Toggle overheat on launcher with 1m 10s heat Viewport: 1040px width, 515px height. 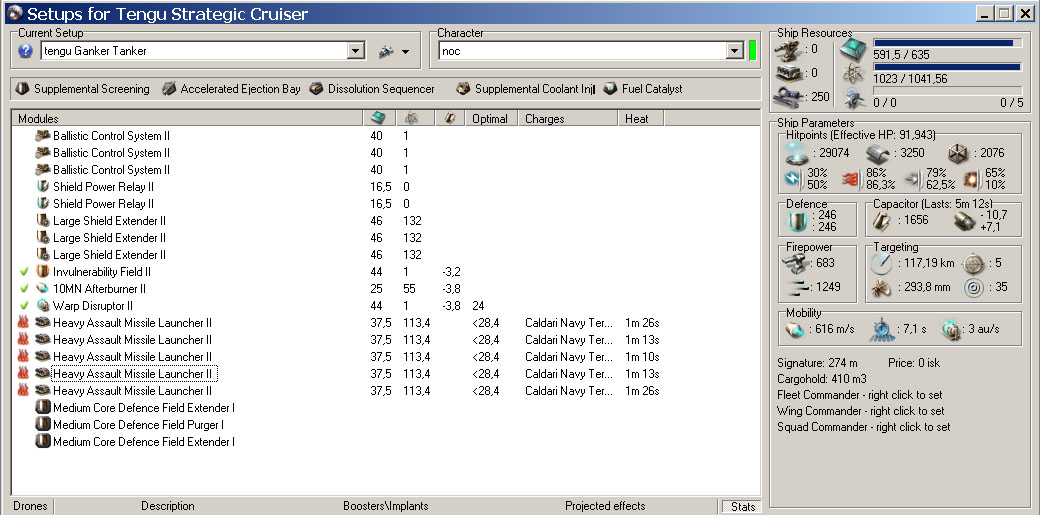(24, 357)
